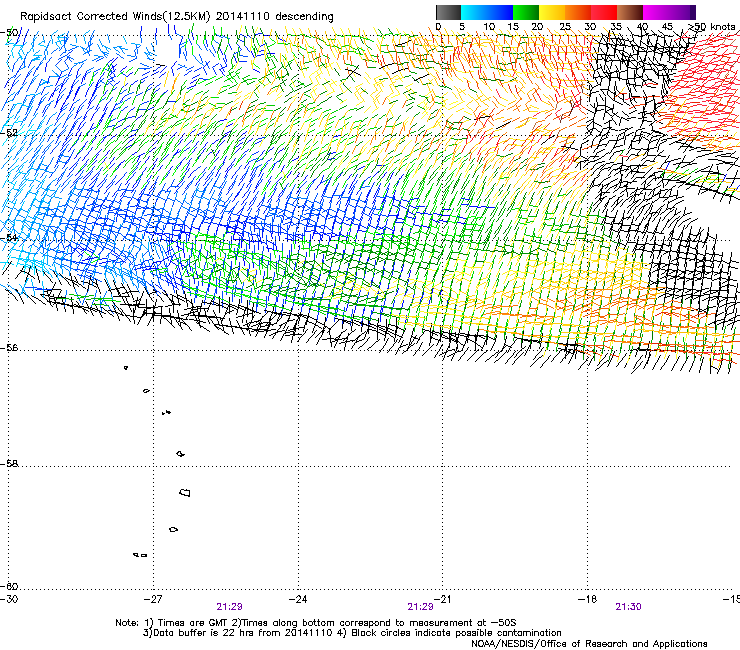Screen dimensions: 740x650
Task: Pick the green 15-20 knots legend color
Action: pos(526,12)
